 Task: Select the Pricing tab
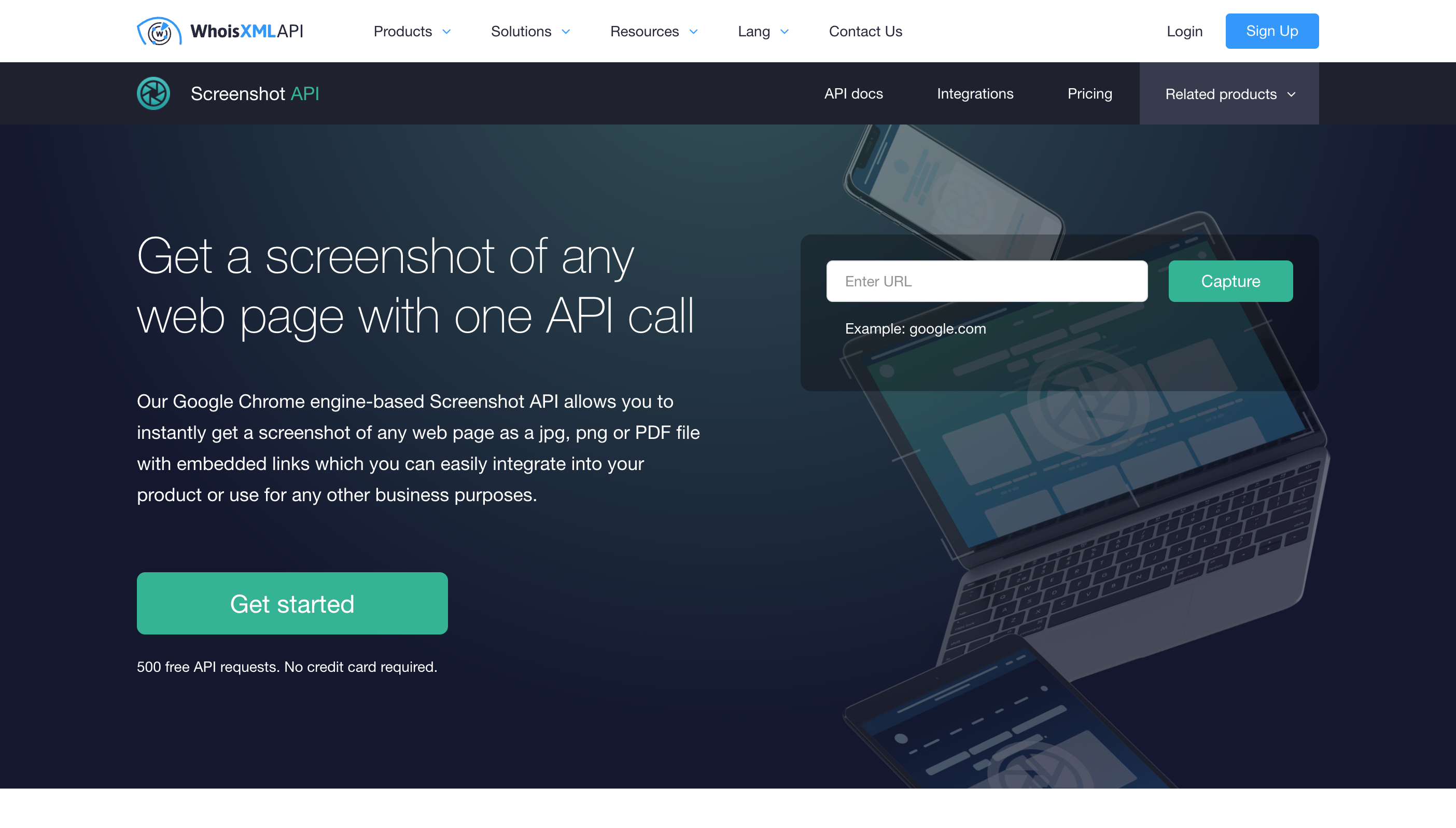tap(1089, 93)
